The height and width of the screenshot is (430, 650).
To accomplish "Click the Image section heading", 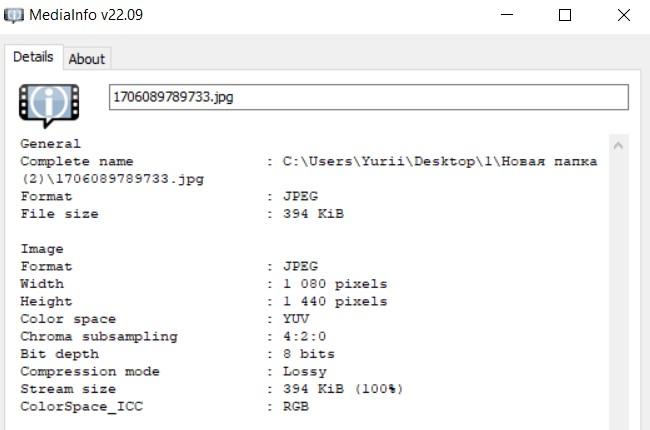I will [42, 249].
